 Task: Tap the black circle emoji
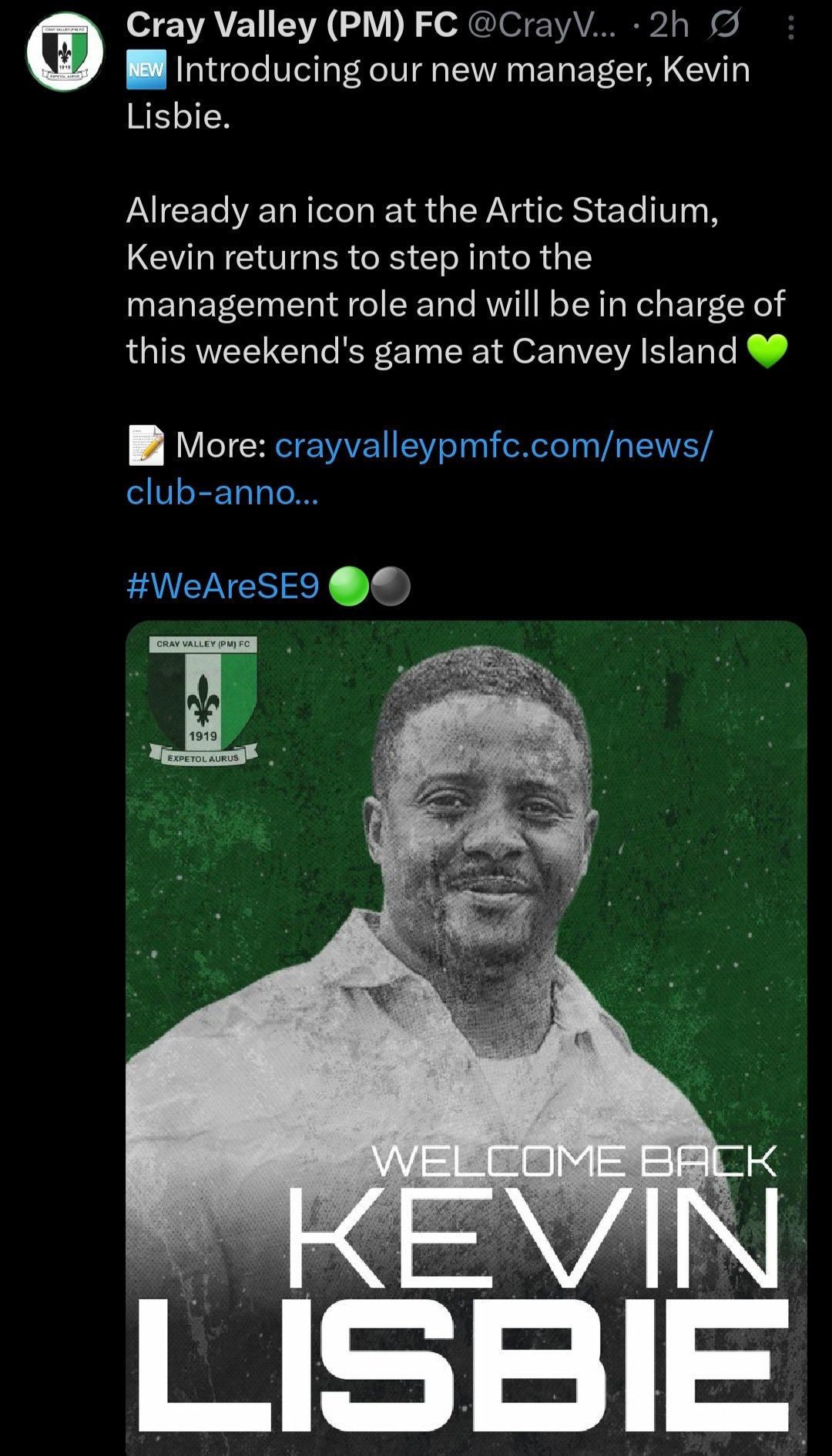pos(391,586)
